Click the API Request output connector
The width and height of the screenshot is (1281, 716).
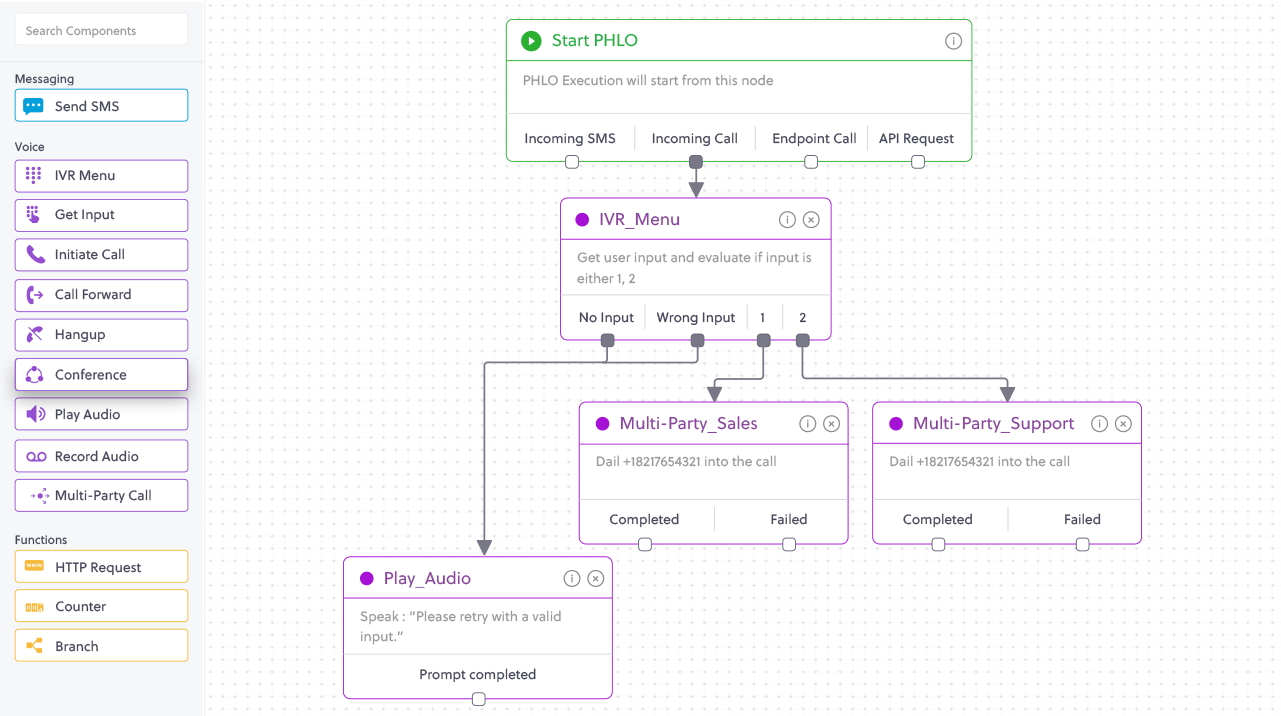click(x=917, y=162)
